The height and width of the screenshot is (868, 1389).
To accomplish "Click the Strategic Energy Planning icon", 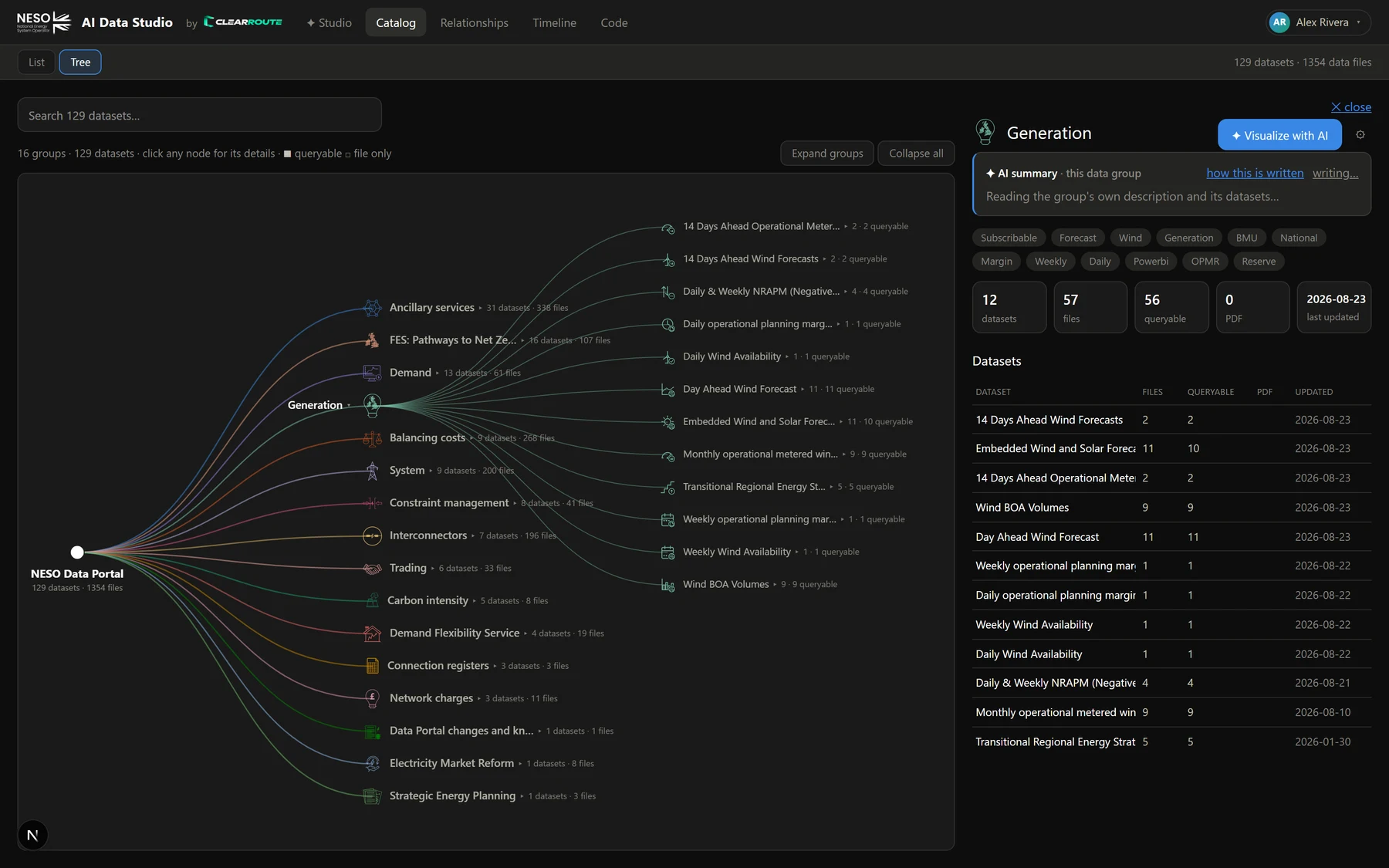I will (x=372, y=796).
